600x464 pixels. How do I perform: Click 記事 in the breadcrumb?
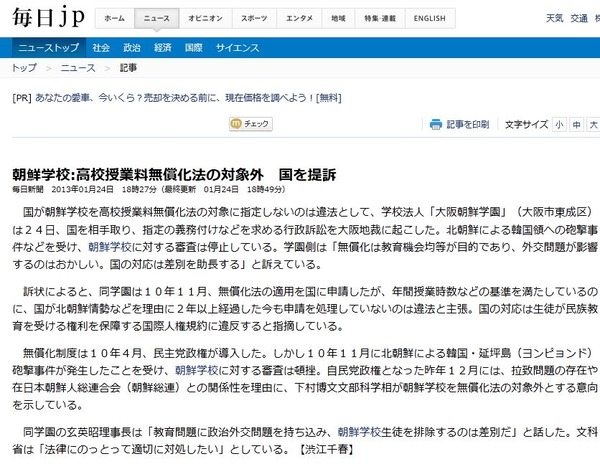pyautogui.click(x=128, y=68)
